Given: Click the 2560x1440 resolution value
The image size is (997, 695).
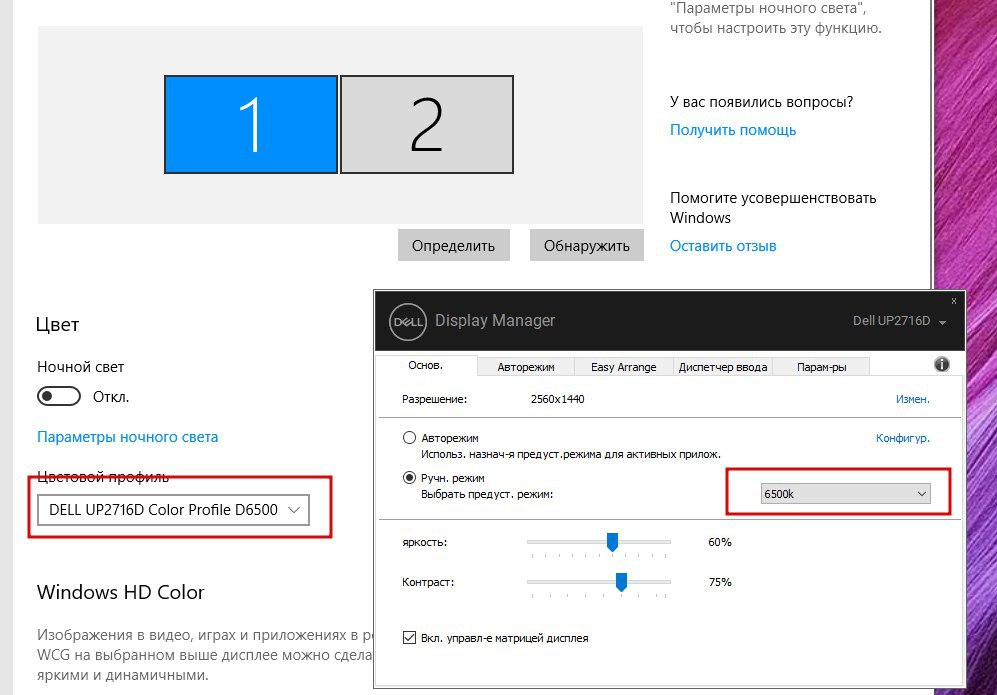Looking at the screenshot, I should [558, 399].
